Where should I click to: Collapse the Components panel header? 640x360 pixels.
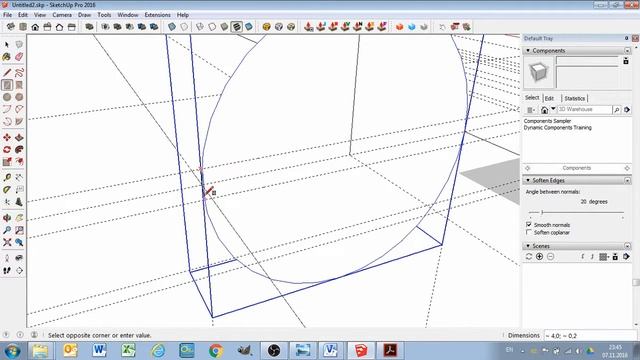[576, 51]
